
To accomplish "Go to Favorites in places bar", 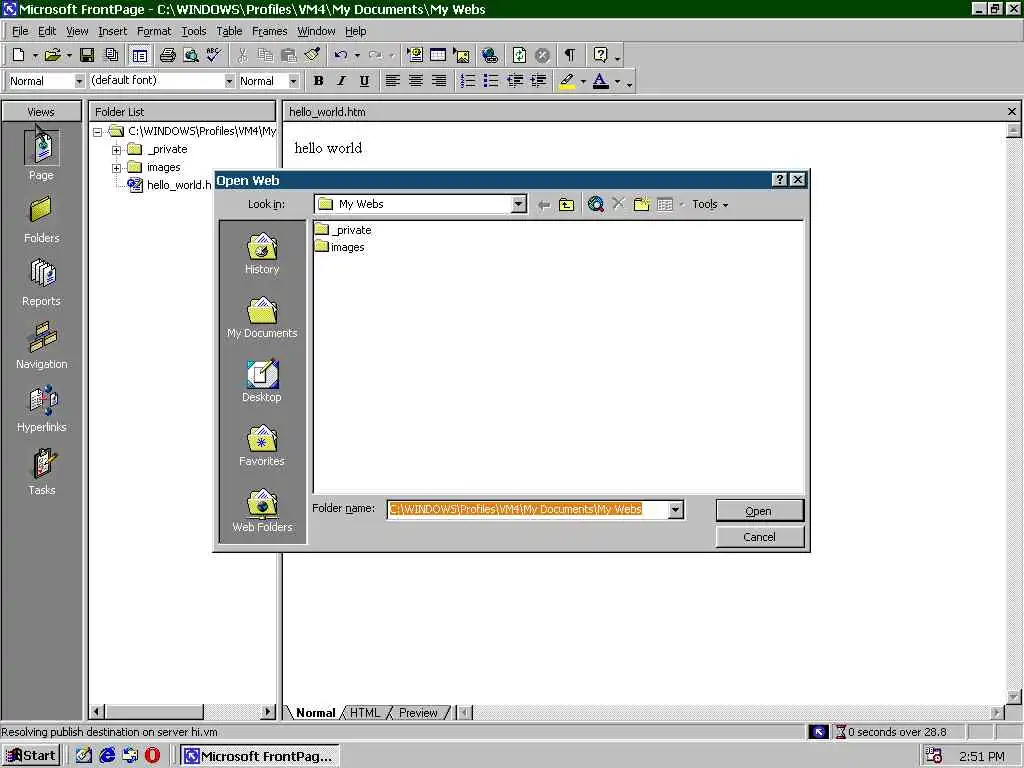I will click(262, 445).
